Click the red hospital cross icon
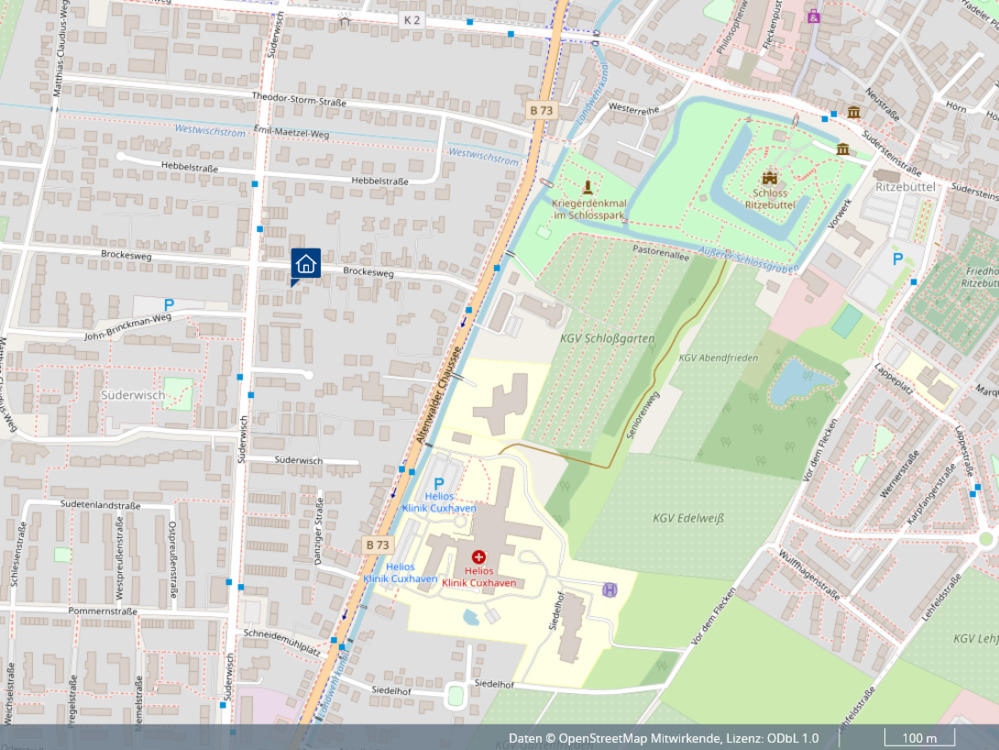This screenshot has width=999, height=750. 479,556
